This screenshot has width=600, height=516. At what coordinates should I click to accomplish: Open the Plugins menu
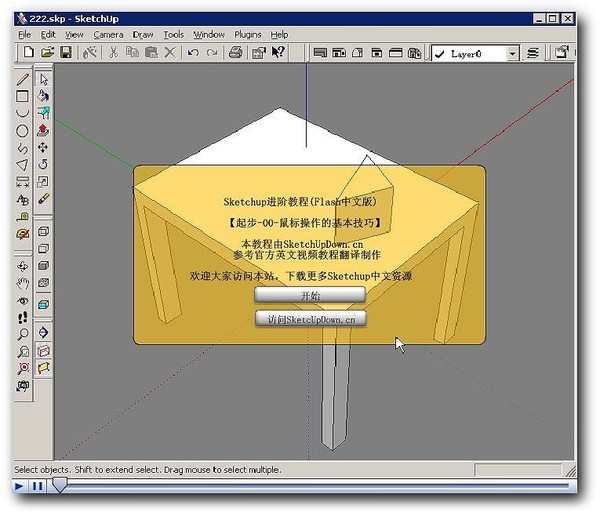click(x=248, y=35)
